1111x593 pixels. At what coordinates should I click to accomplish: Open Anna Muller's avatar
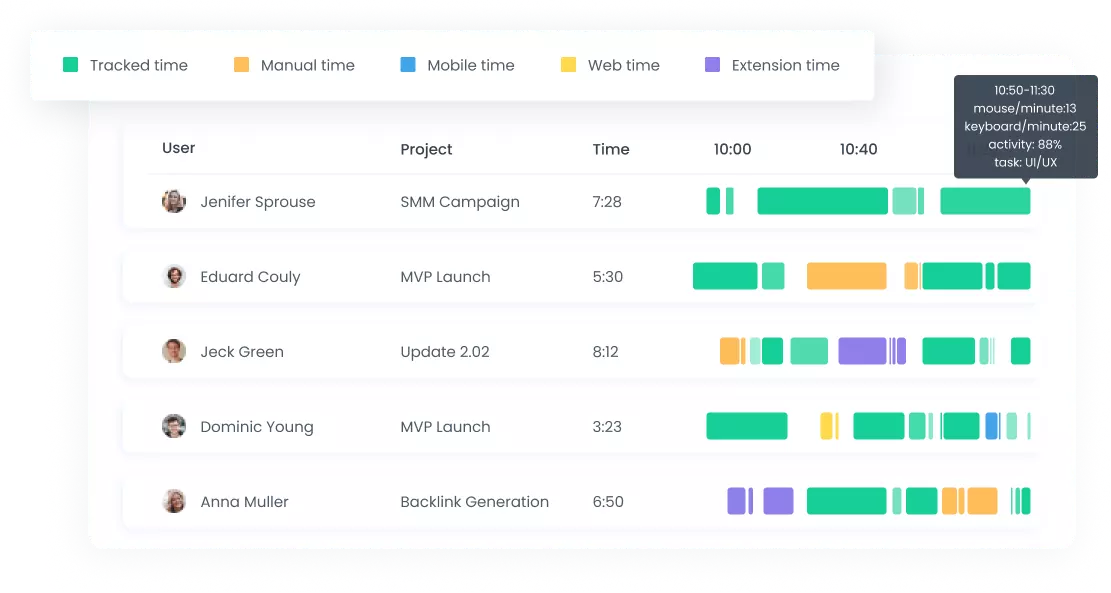coord(174,501)
